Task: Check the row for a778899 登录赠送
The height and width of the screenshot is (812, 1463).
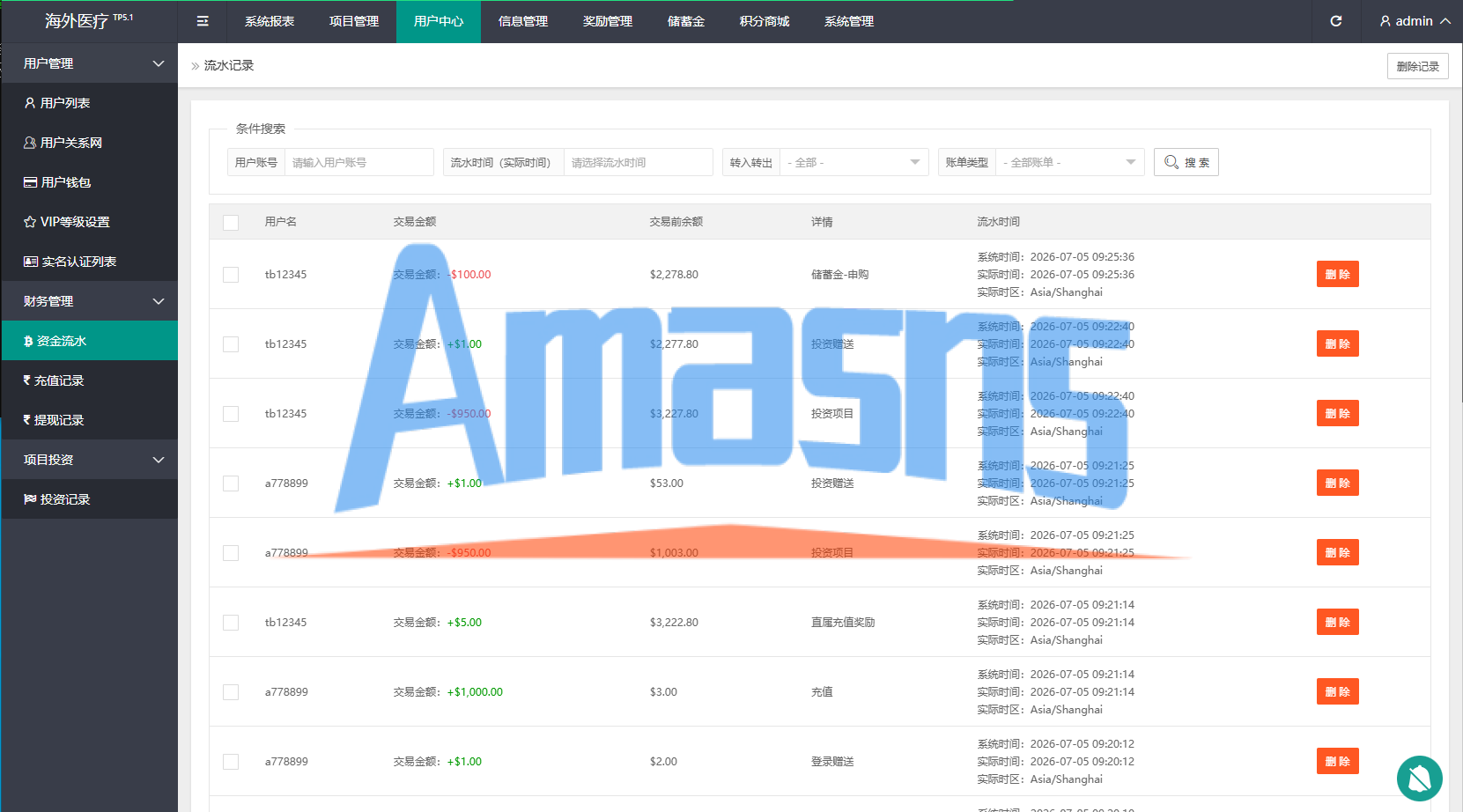Action: [231, 762]
